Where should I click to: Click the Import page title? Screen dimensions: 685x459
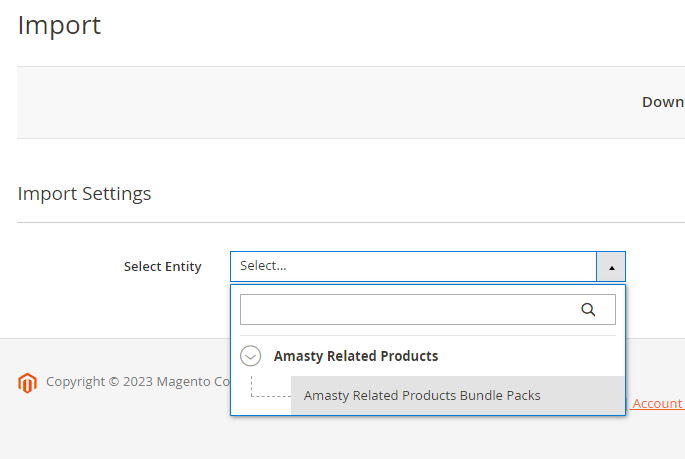(x=59, y=25)
